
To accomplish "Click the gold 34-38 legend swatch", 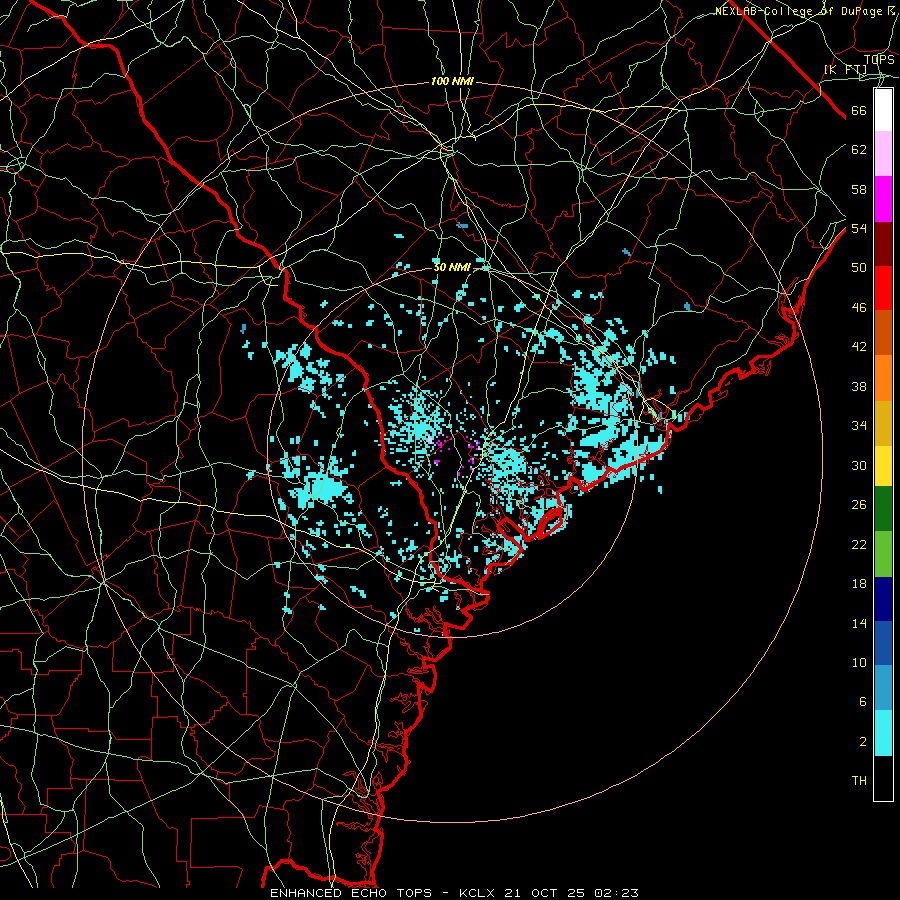I will click(x=883, y=423).
